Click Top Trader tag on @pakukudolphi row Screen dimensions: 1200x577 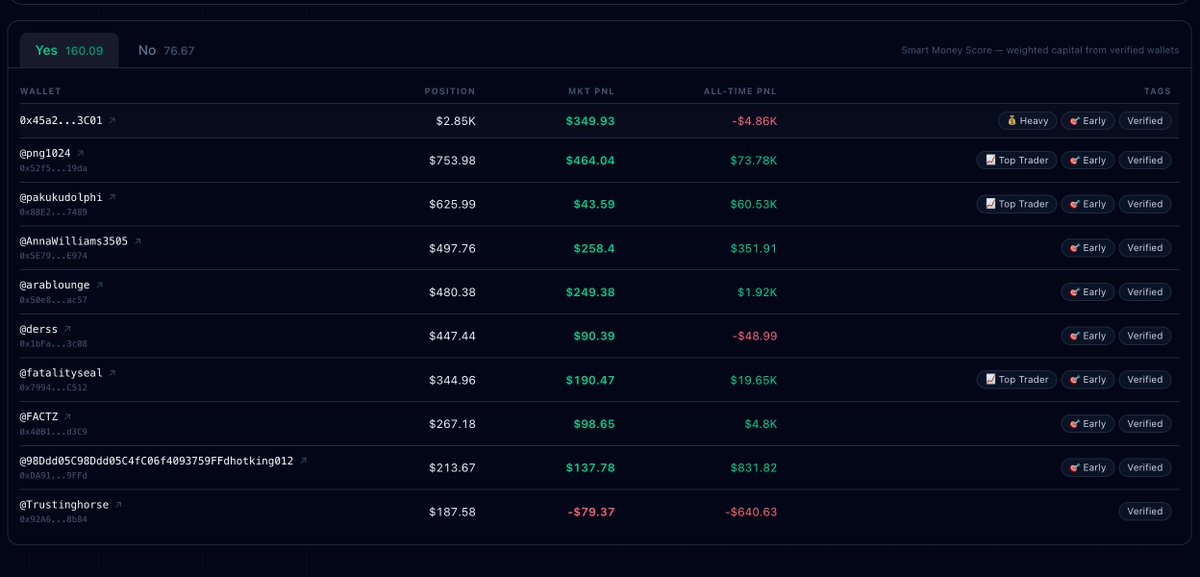(1016, 204)
